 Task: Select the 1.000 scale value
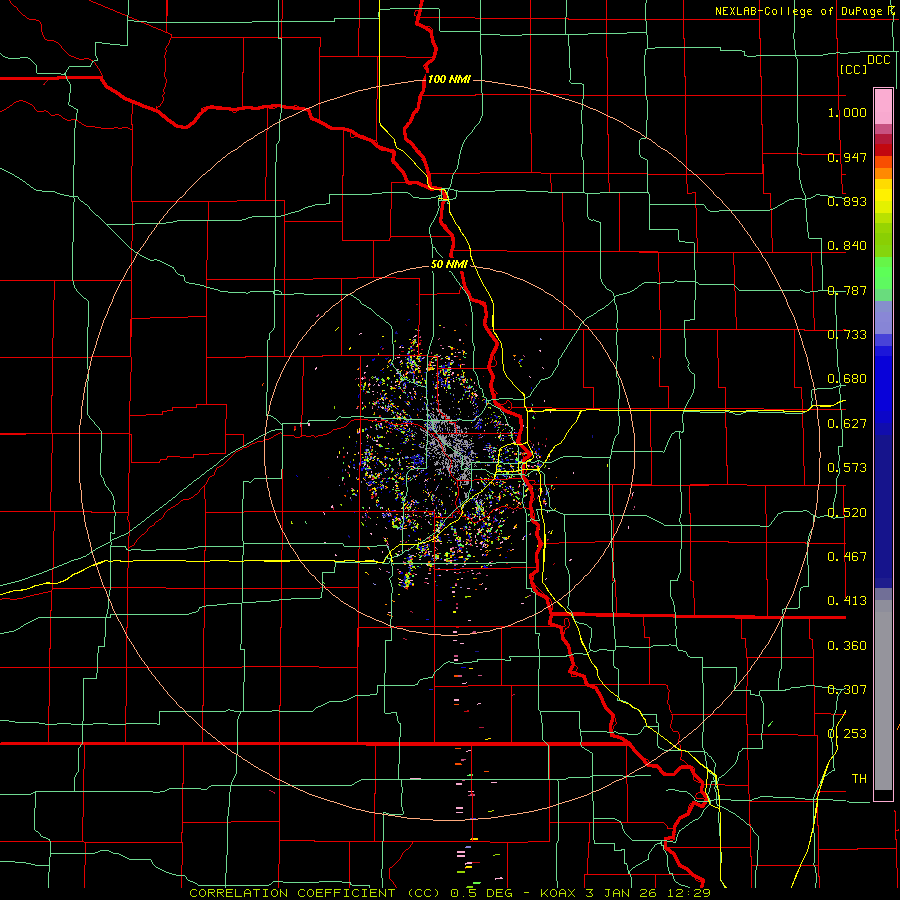pyautogui.click(x=847, y=112)
